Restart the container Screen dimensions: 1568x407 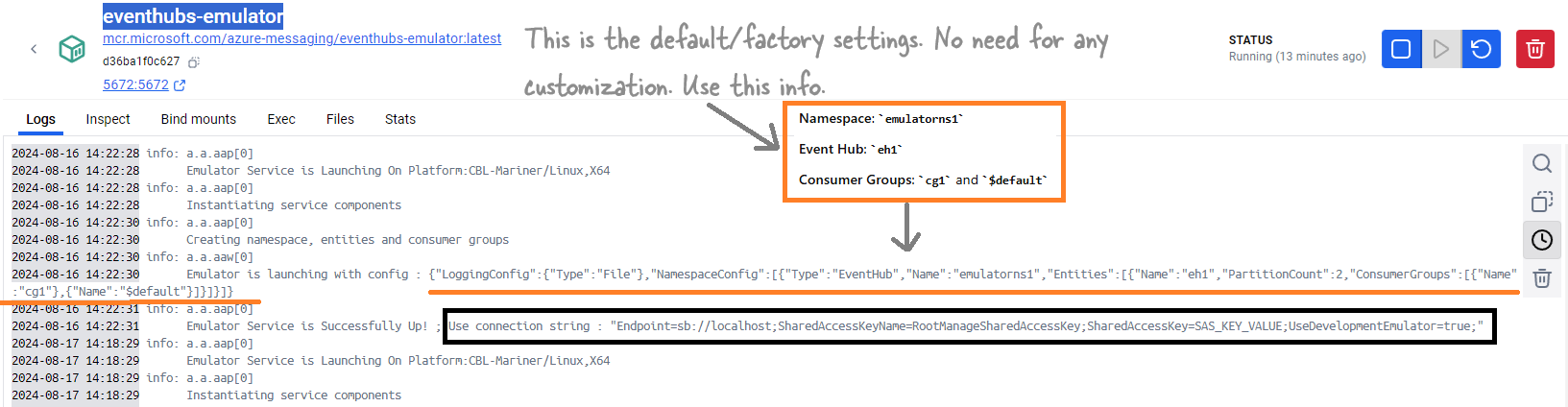coord(1482,49)
